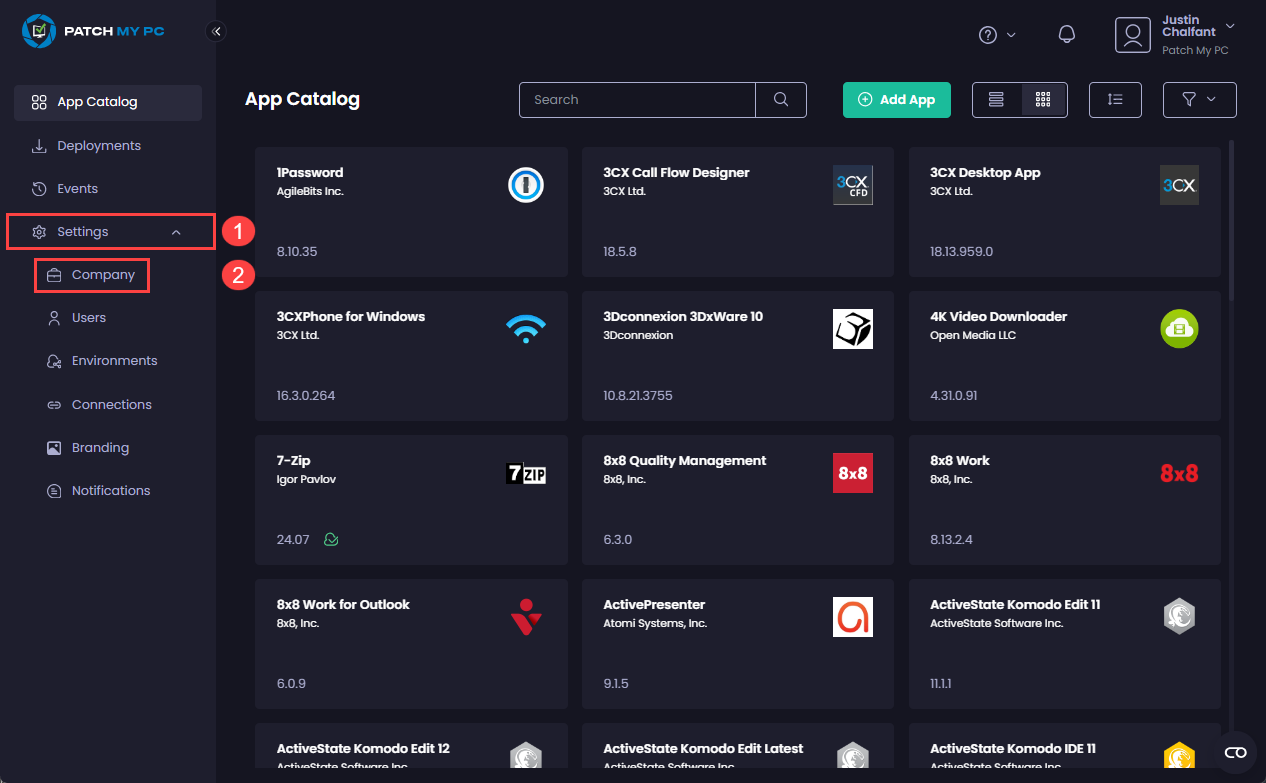Screen dimensions: 1266x783
Task: Collapse the left sidebar with the arrow
Action: (x=216, y=30)
